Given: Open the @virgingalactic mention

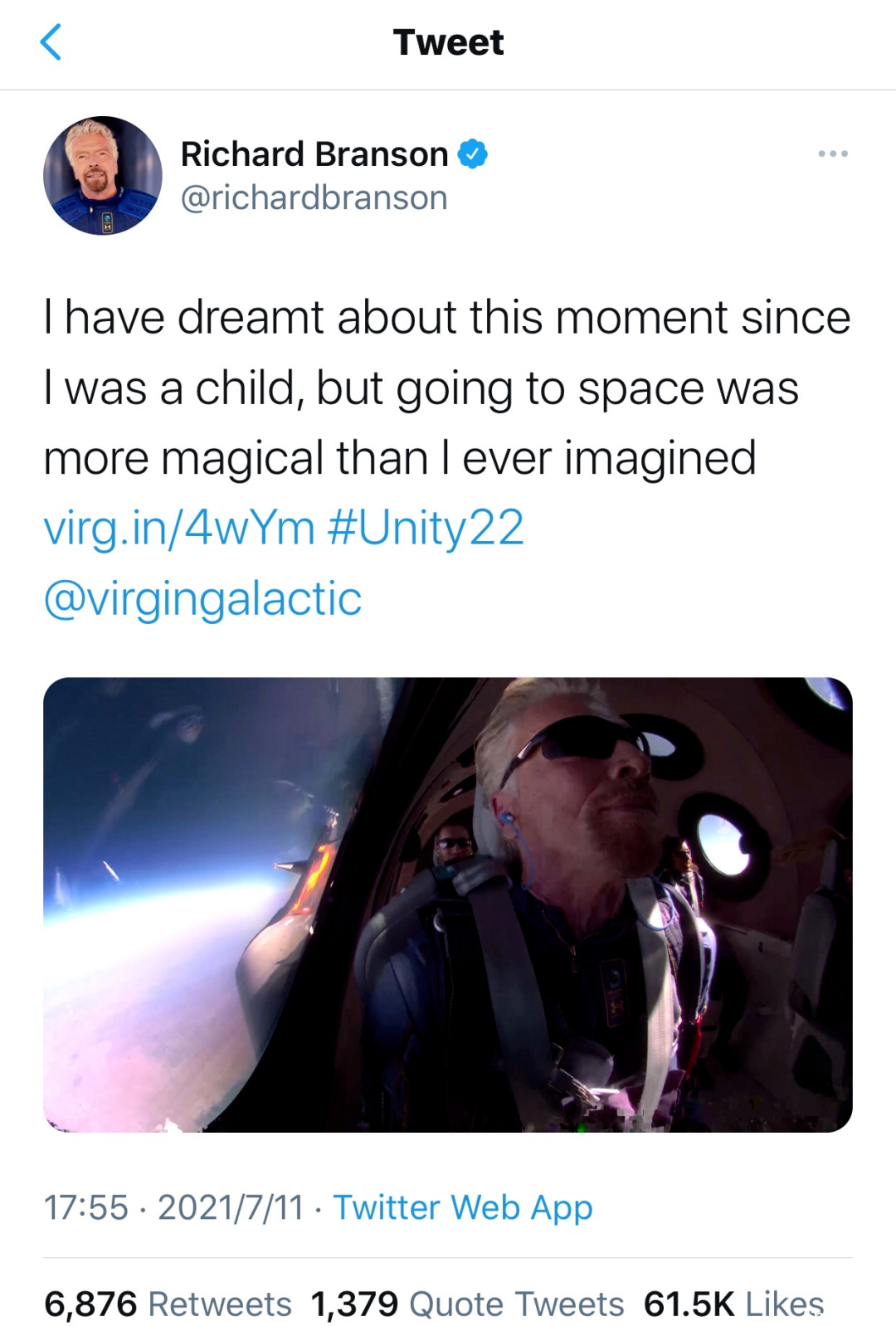Looking at the screenshot, I should (202, 598).
